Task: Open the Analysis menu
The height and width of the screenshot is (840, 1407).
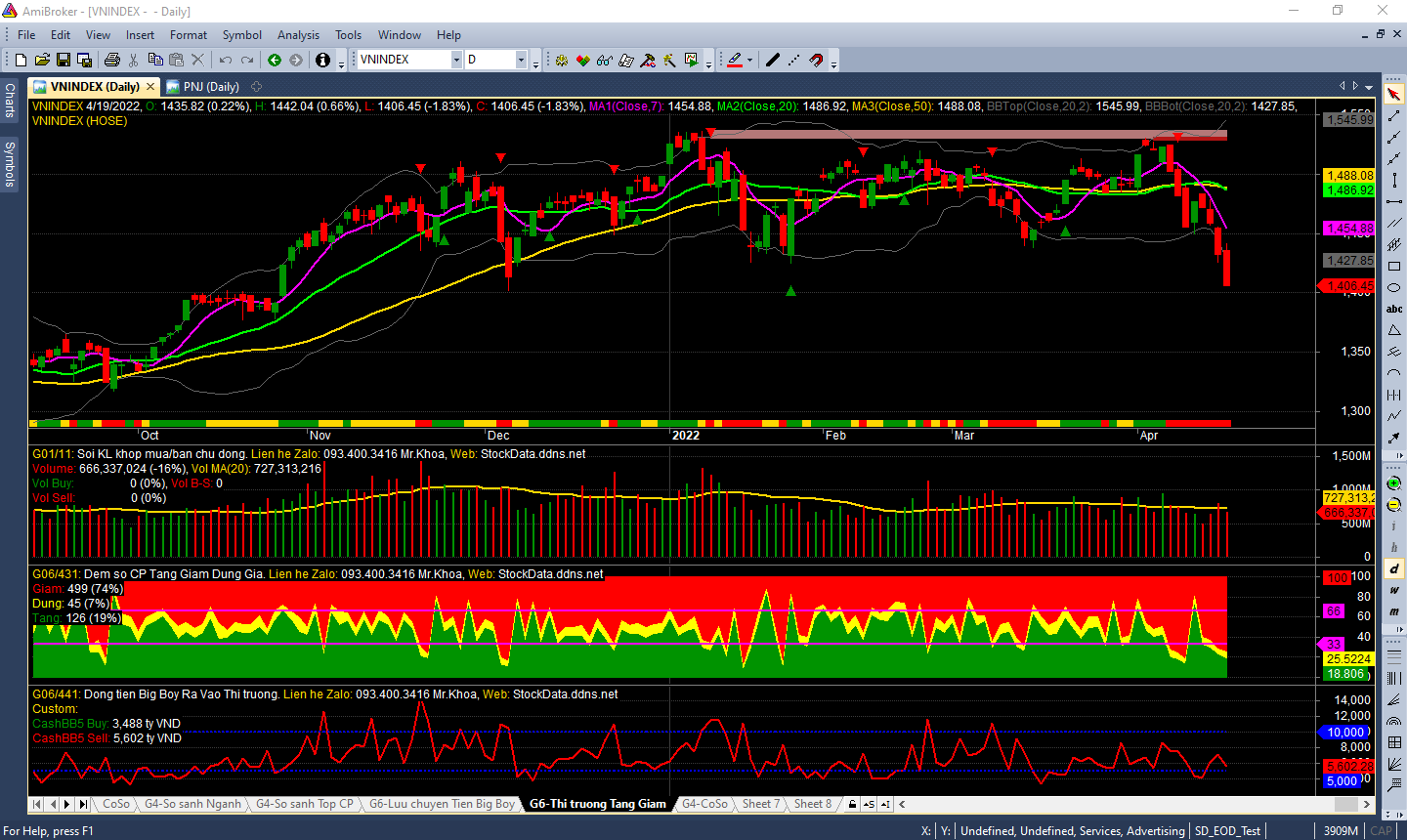Action: (x=298, y=34)
